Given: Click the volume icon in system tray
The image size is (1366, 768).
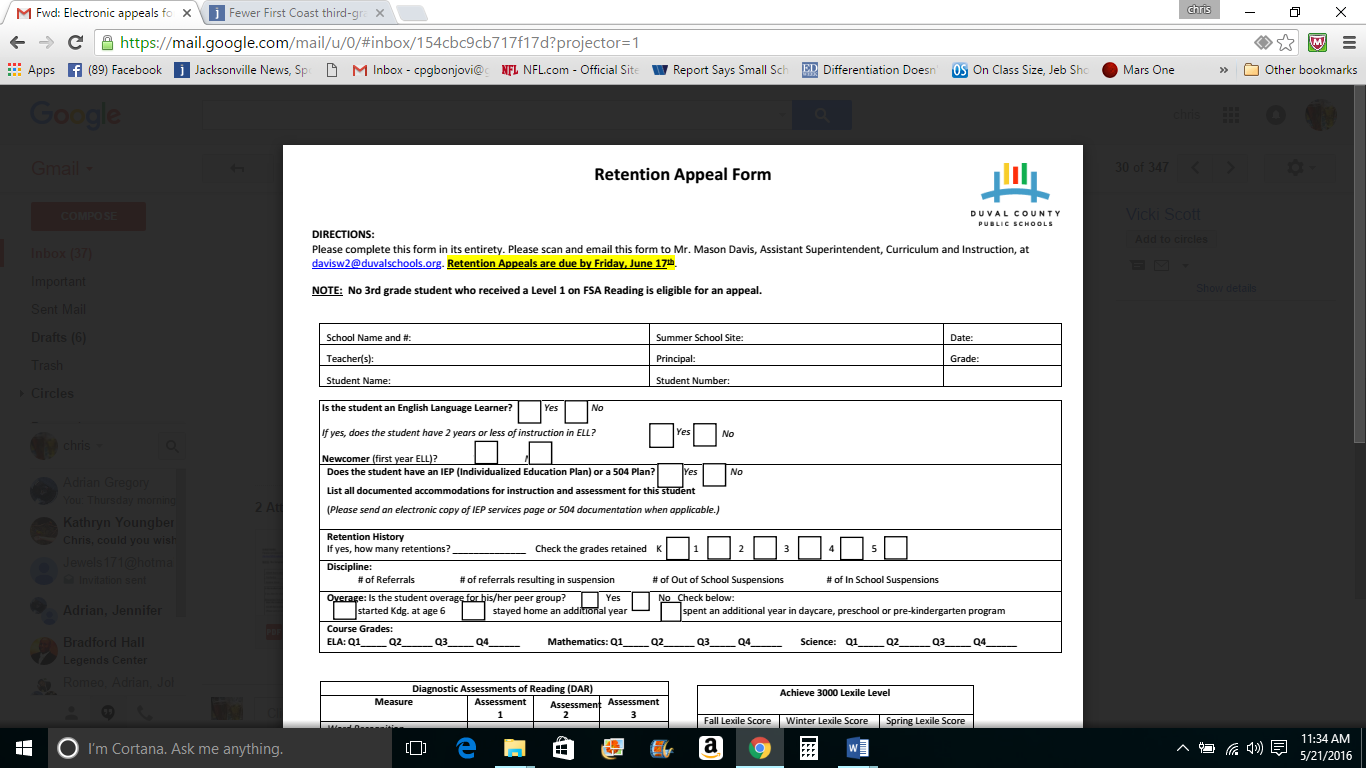Looking at the screenshot, I should click(1255, 748).
